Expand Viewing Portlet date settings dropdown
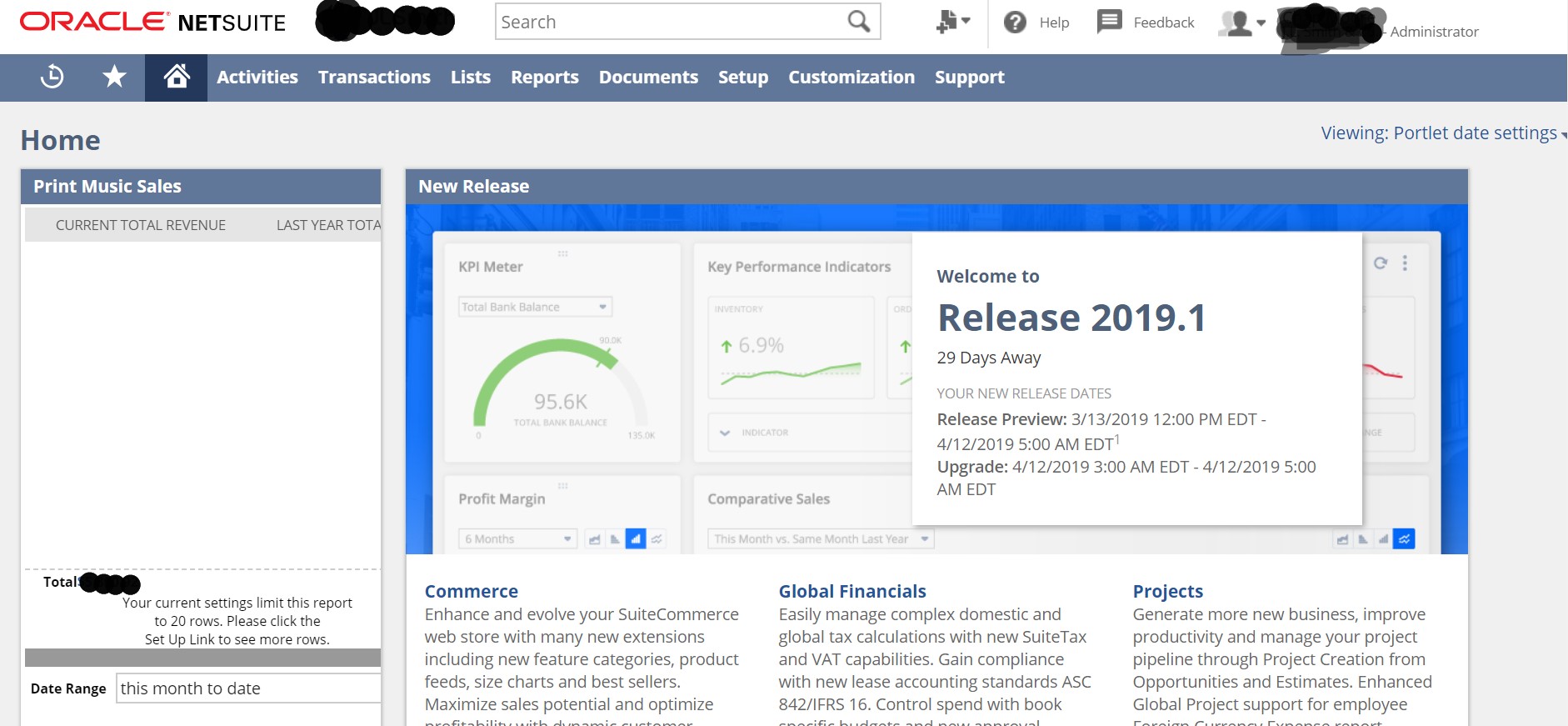1568x726 pixels. click(1441, 133)
